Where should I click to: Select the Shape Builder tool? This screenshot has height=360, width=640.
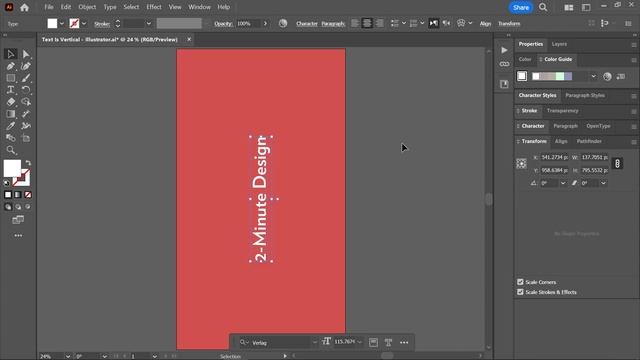pos(26,102)
